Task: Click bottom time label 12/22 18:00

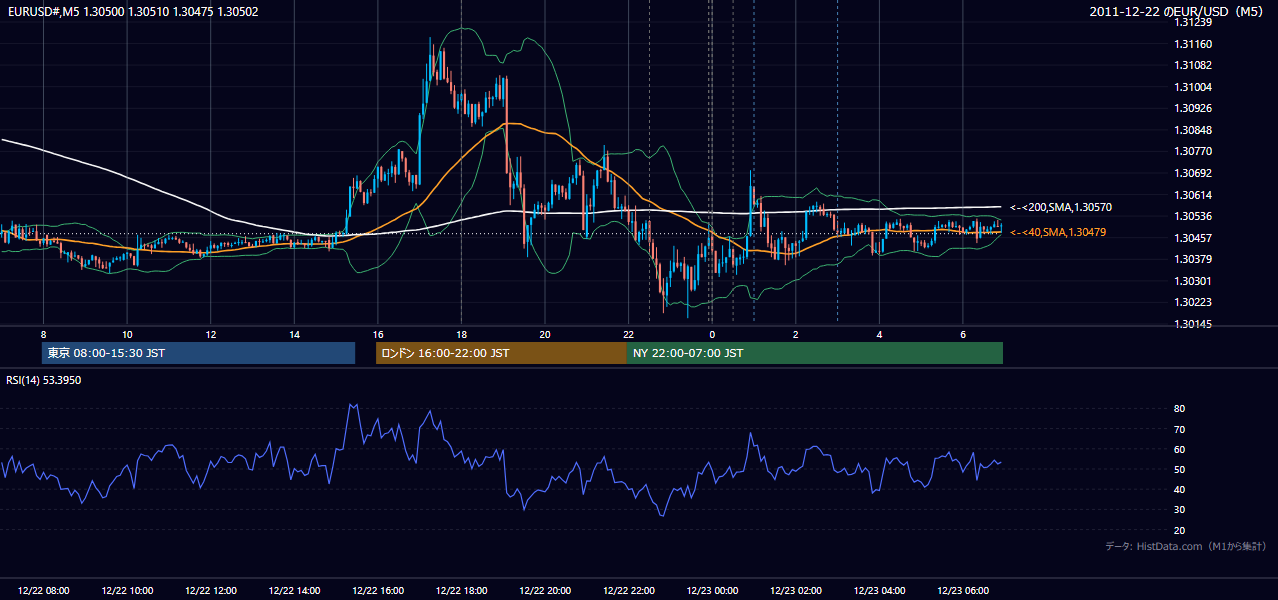Action: coord(461,591)
